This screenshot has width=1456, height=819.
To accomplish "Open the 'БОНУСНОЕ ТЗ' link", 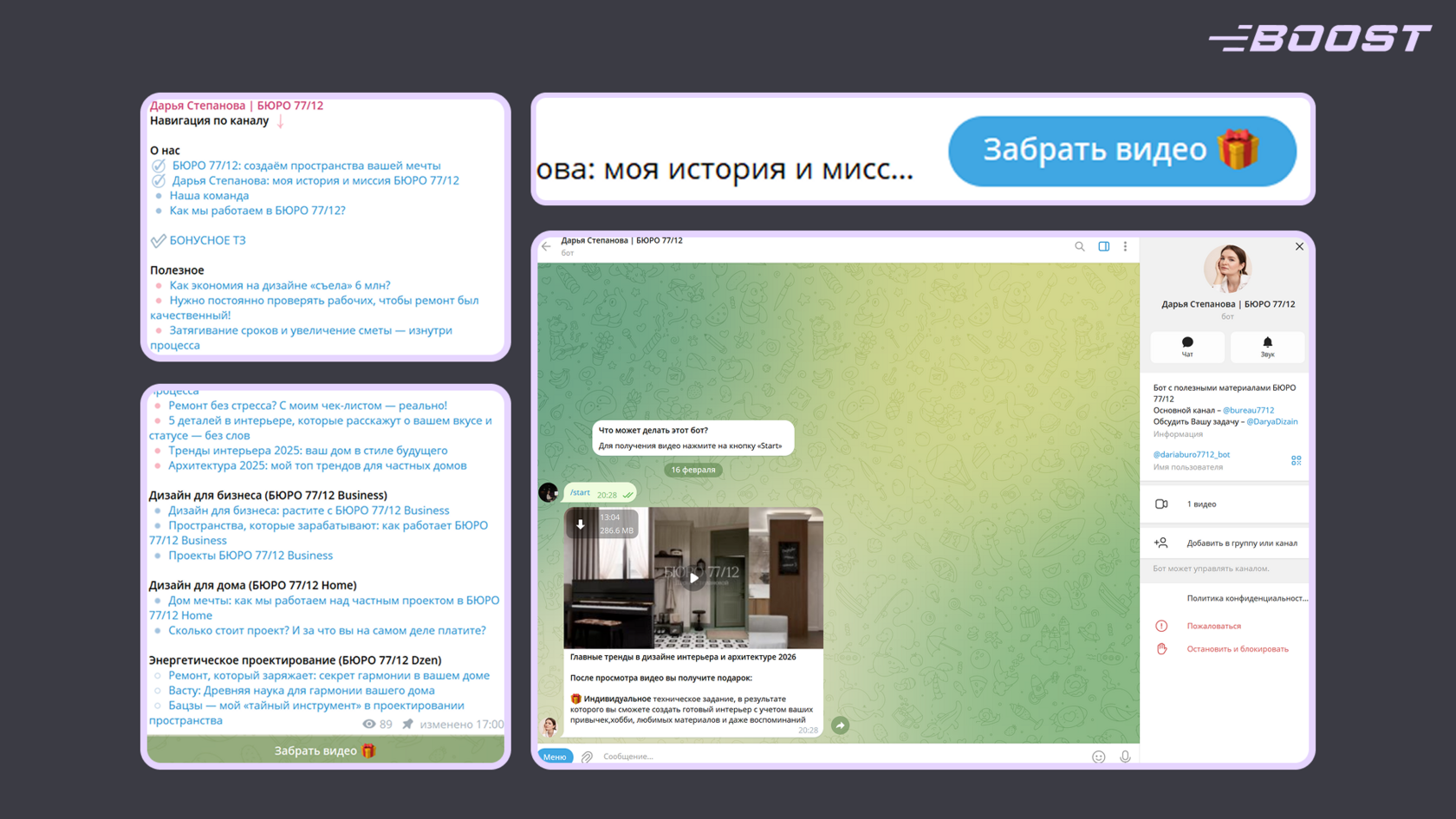I will coord(207,240).
